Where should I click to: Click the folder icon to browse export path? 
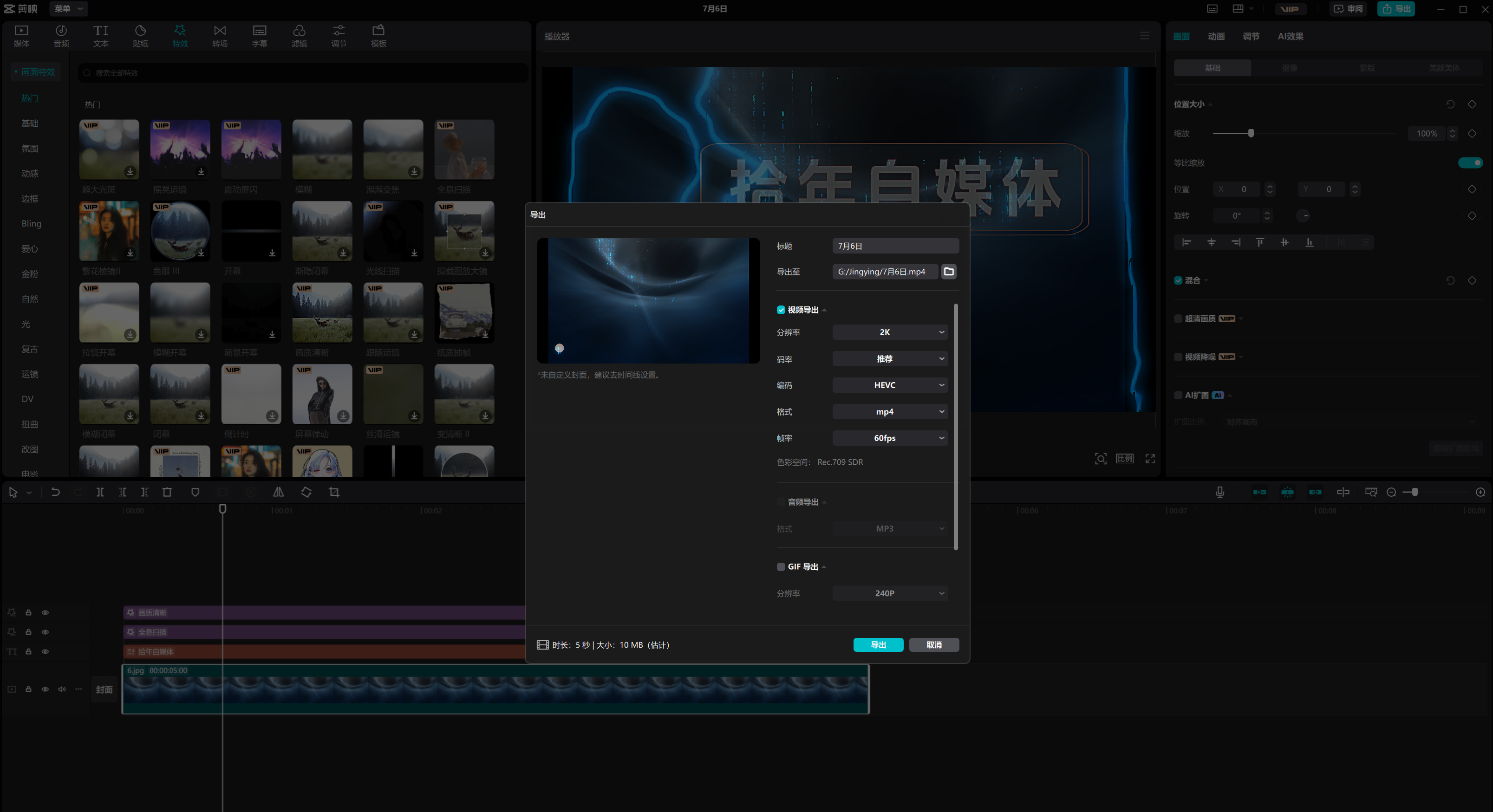[949, 271]
